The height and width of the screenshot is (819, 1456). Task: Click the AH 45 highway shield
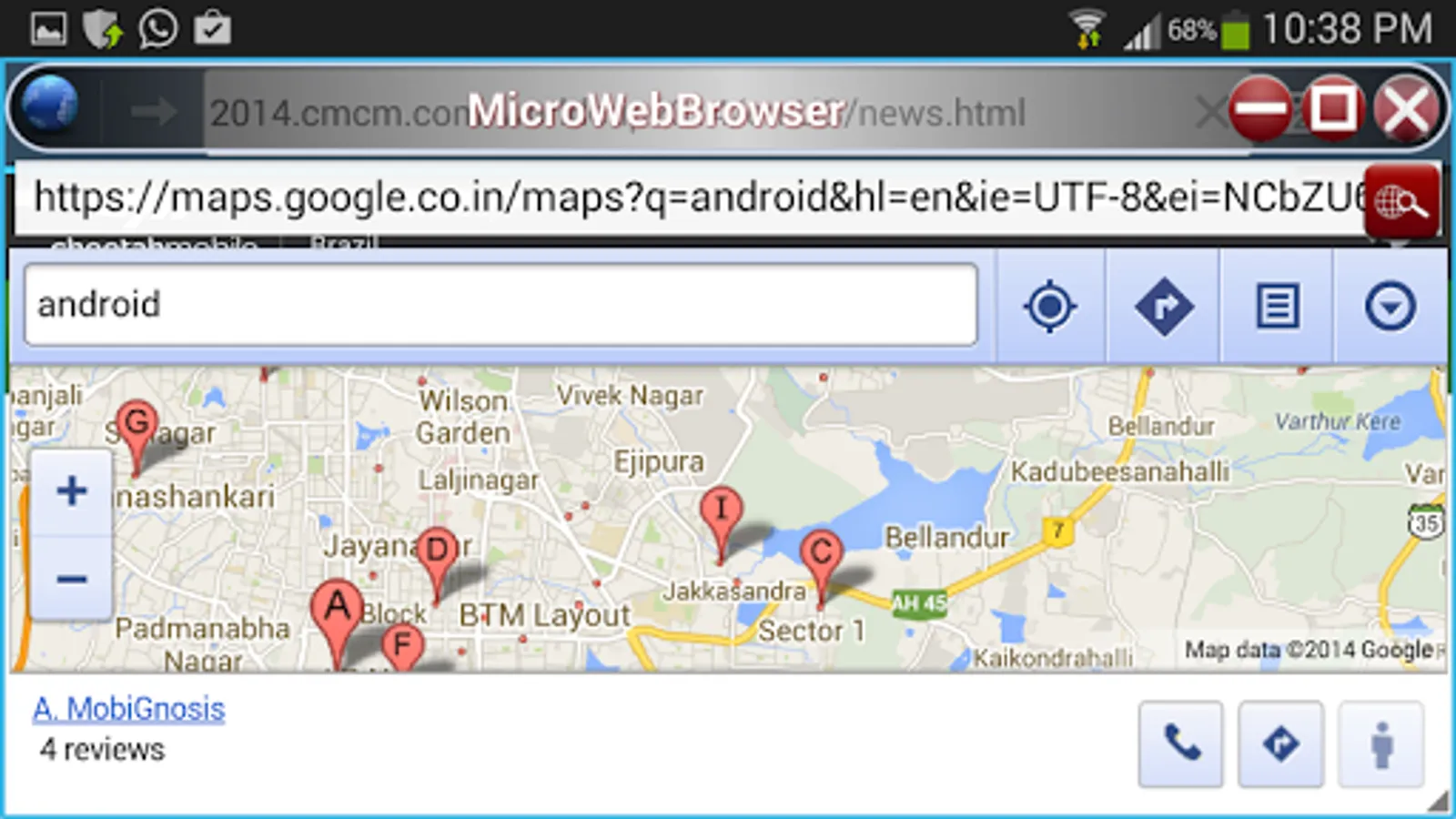pos(919,603)
